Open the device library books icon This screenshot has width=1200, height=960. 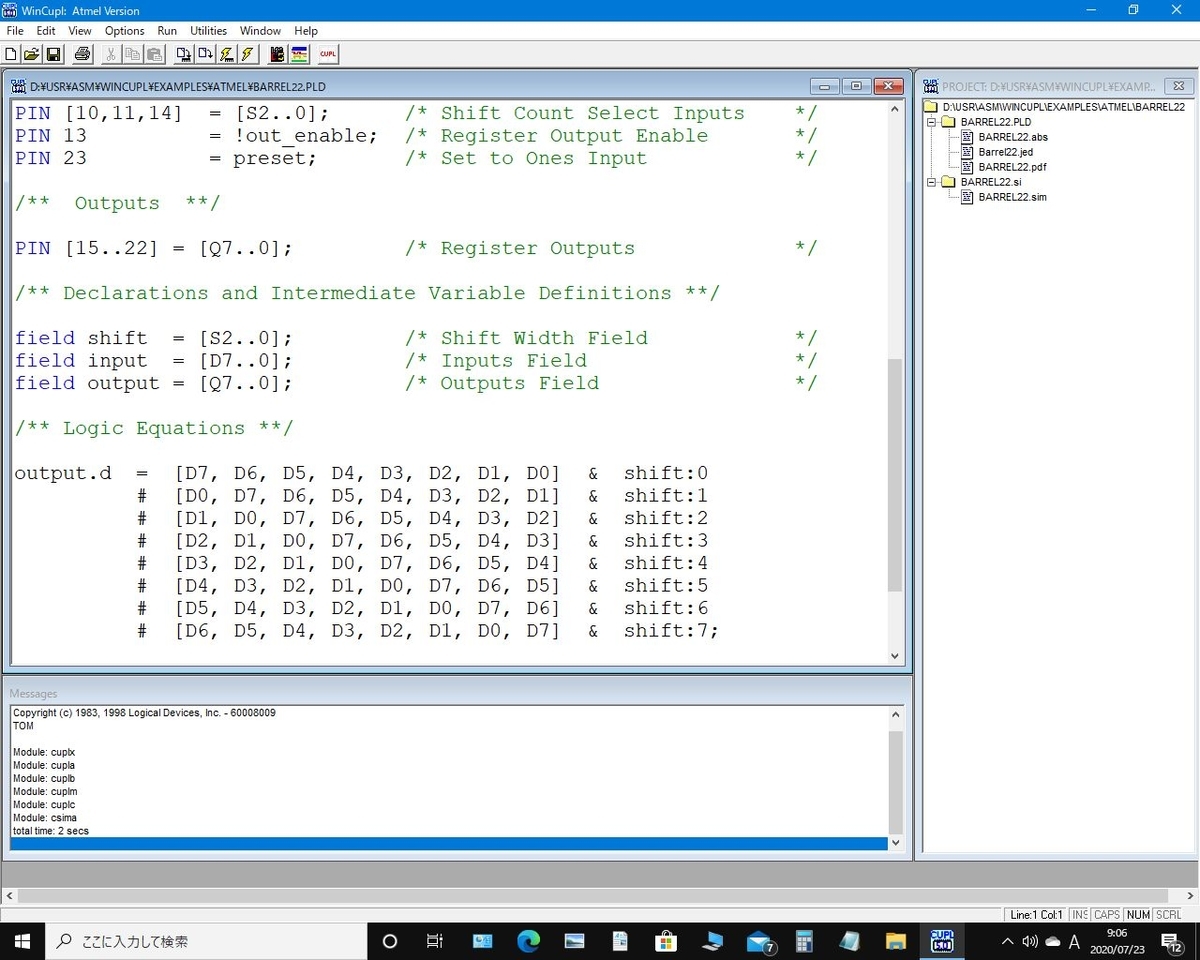click(x=277, y=54)
